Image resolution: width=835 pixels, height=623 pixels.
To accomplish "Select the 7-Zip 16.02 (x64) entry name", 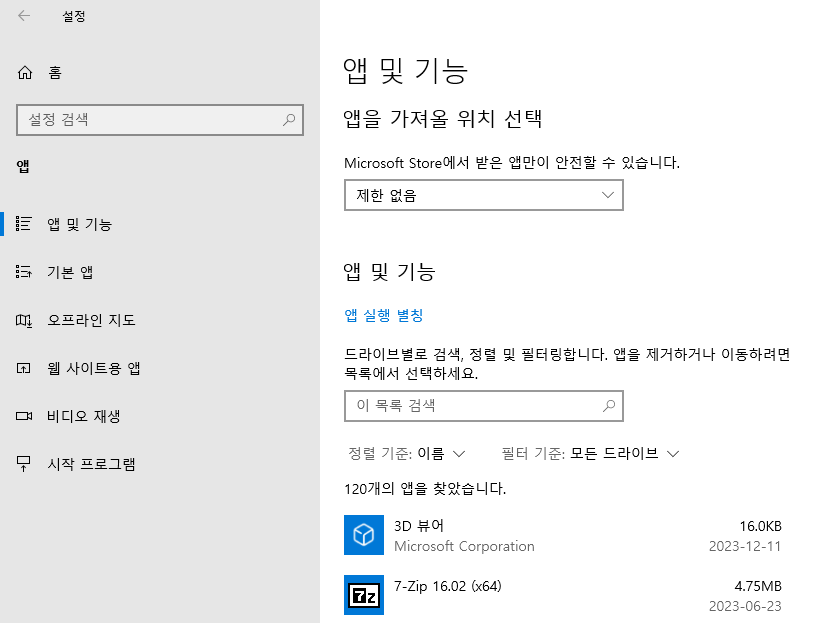I will (448, 586).
